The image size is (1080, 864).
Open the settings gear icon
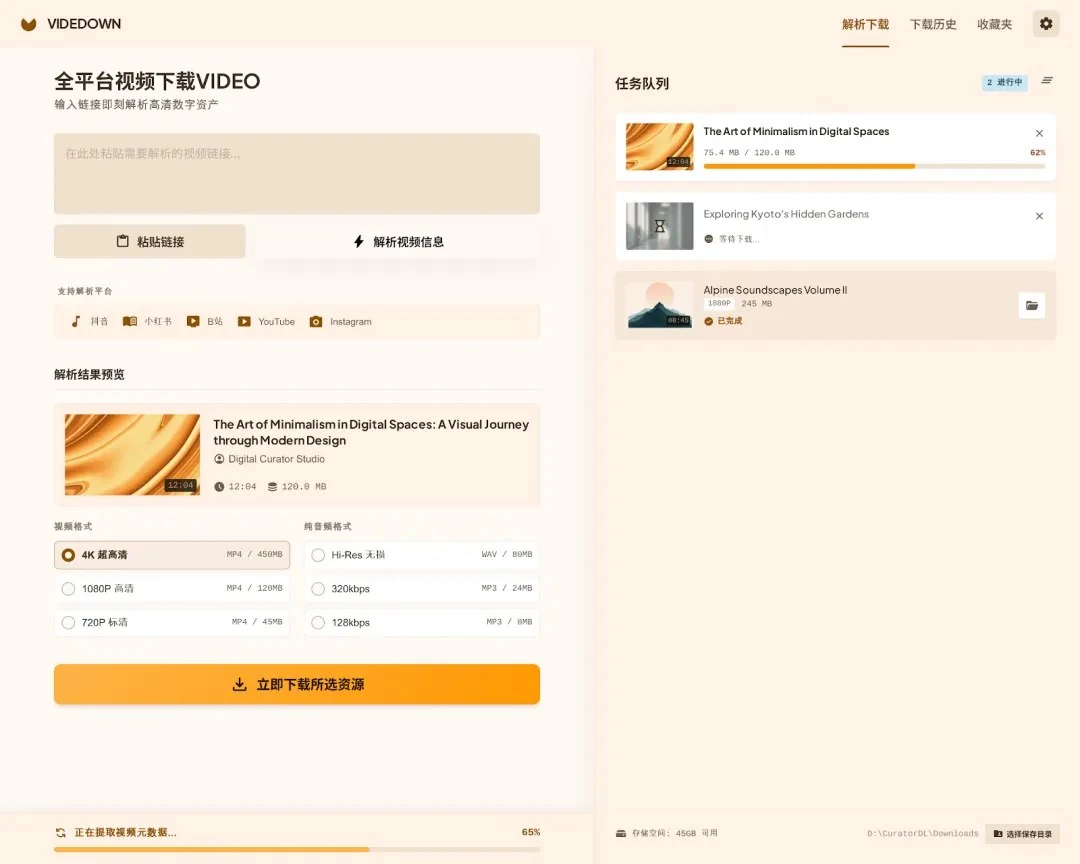click(1046, 24)
